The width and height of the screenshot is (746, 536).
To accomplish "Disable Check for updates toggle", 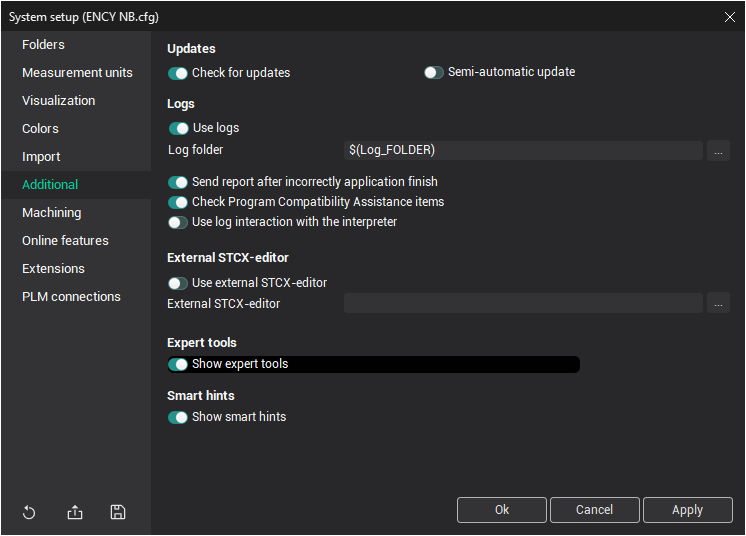I will 179,73.
